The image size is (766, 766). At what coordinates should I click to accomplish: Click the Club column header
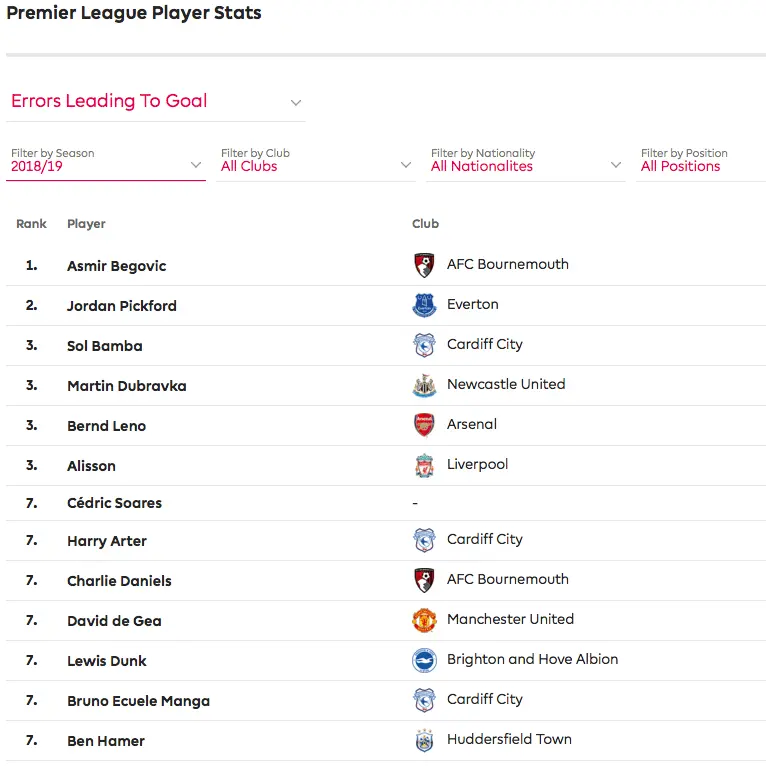425,224
